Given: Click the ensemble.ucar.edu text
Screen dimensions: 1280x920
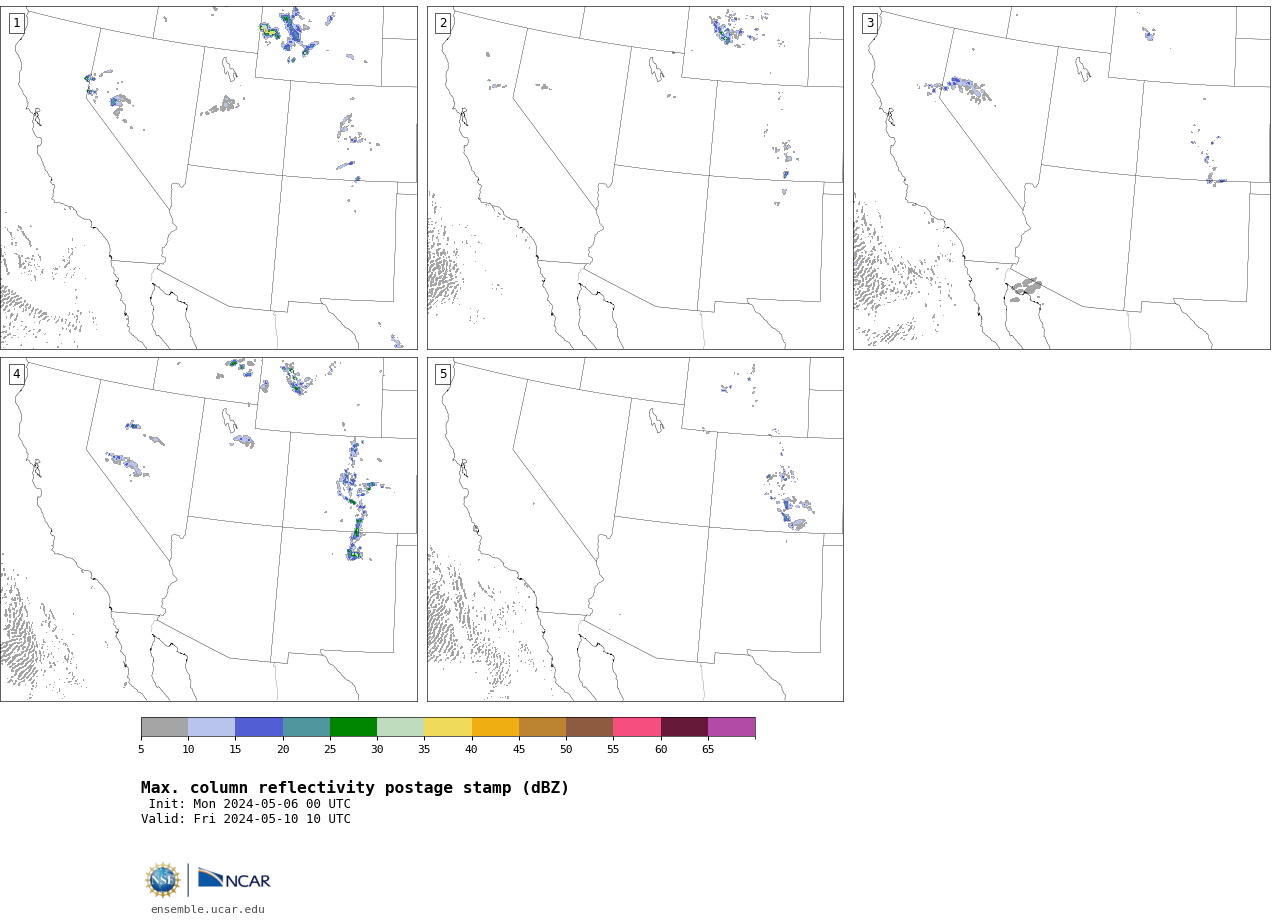Looking at the screenshot, I should pyautogui.click(x=208, y=910).
